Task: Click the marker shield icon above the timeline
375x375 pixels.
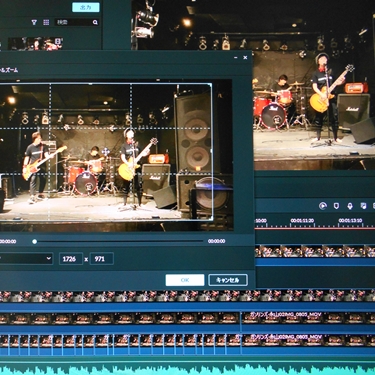Action: [x=336, y=206]
